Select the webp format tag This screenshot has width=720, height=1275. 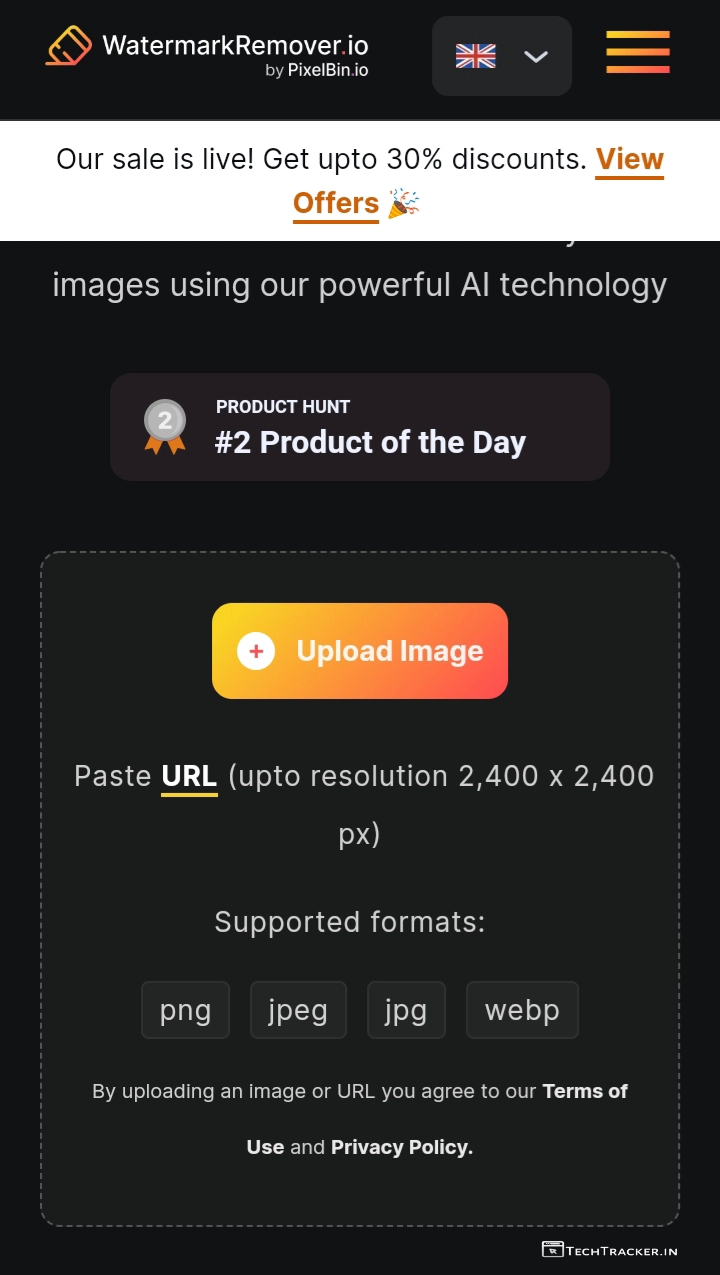click(x=522, y=1010)
